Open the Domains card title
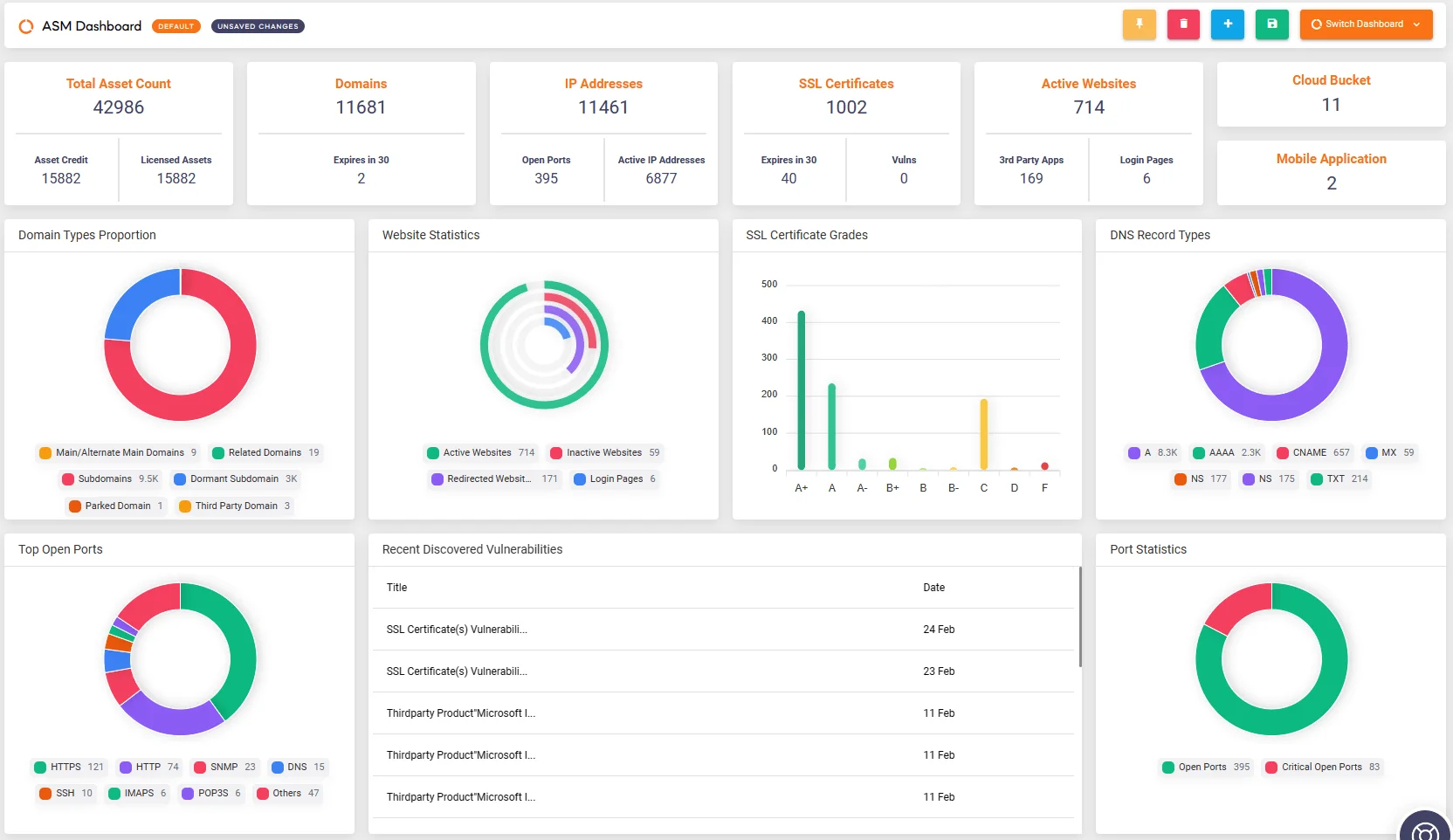The height and width of the screenshot is (840, 1453). tap(361, 84)
